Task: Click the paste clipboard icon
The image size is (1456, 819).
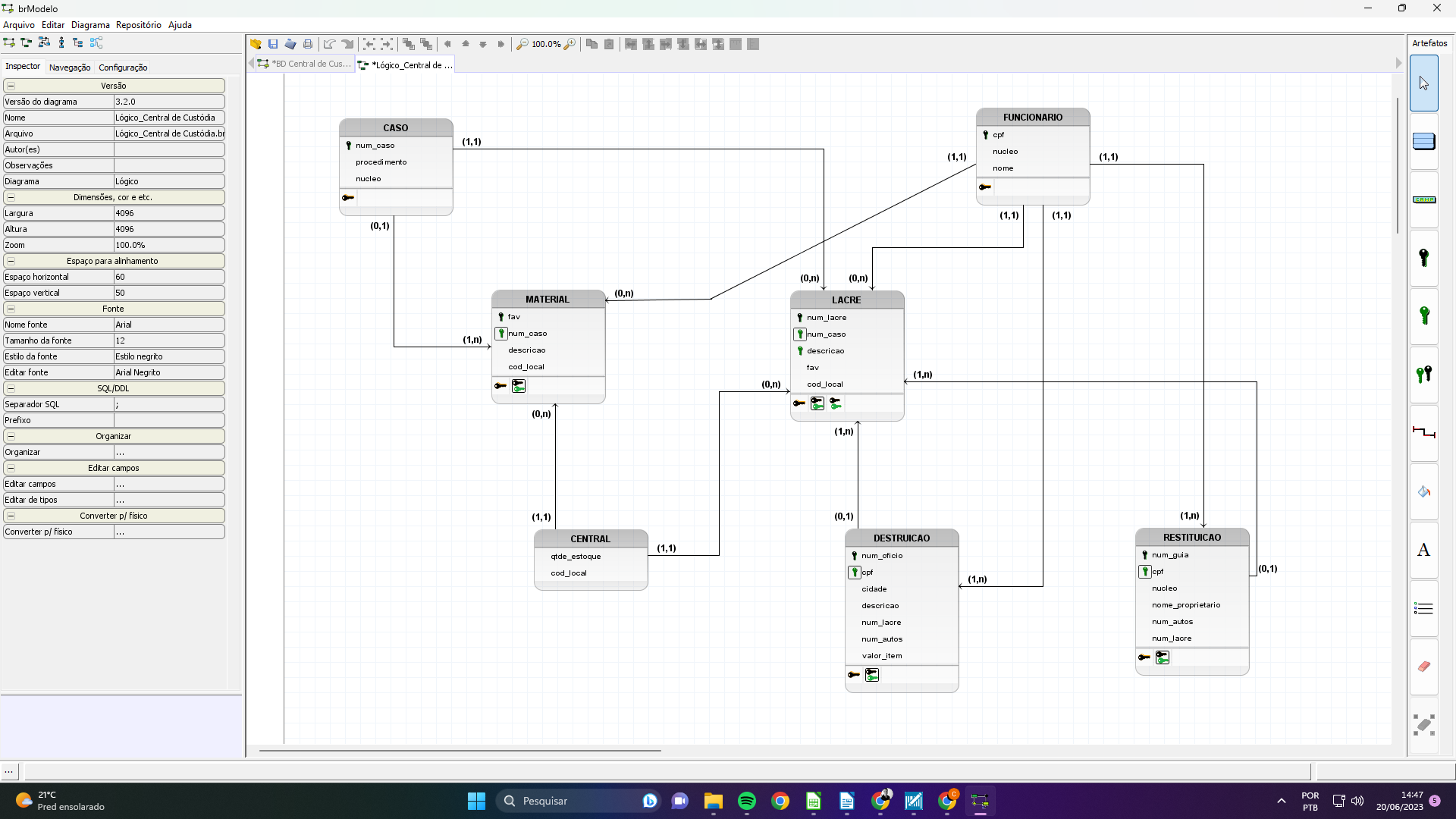Action: (609, 44)
